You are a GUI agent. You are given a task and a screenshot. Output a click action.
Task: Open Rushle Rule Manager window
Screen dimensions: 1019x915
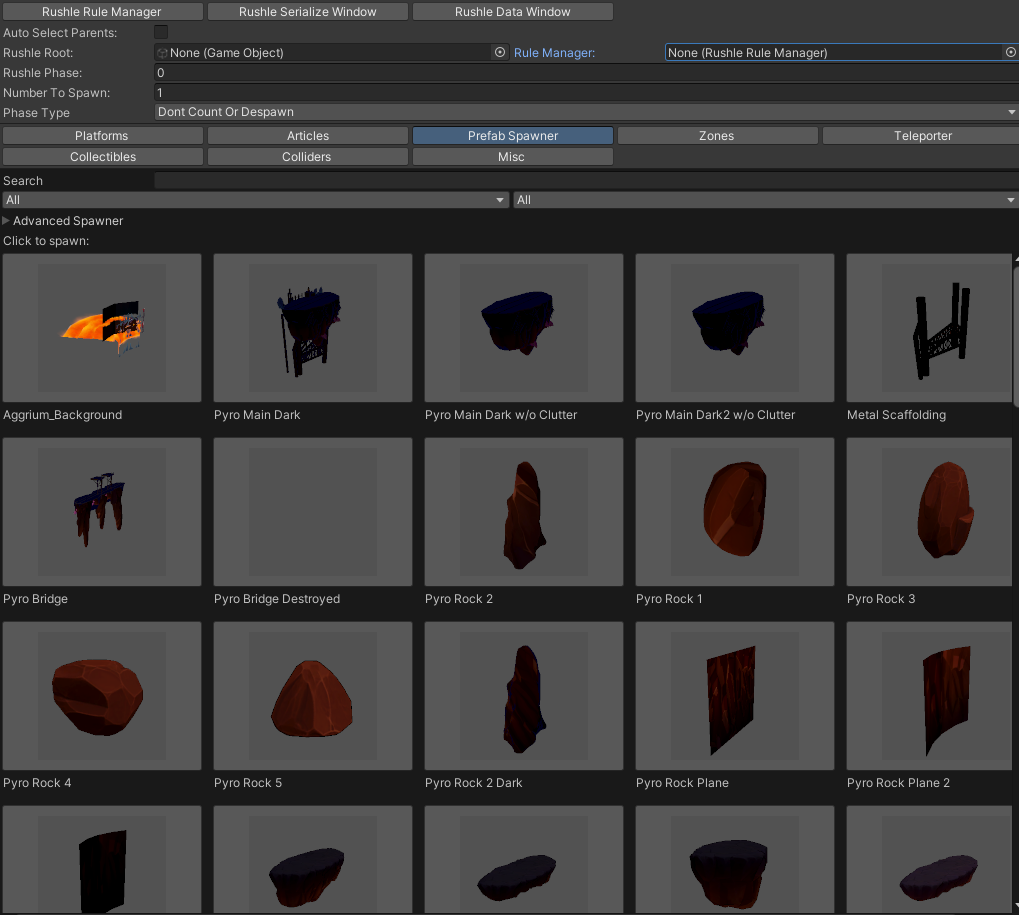[102, 12]
